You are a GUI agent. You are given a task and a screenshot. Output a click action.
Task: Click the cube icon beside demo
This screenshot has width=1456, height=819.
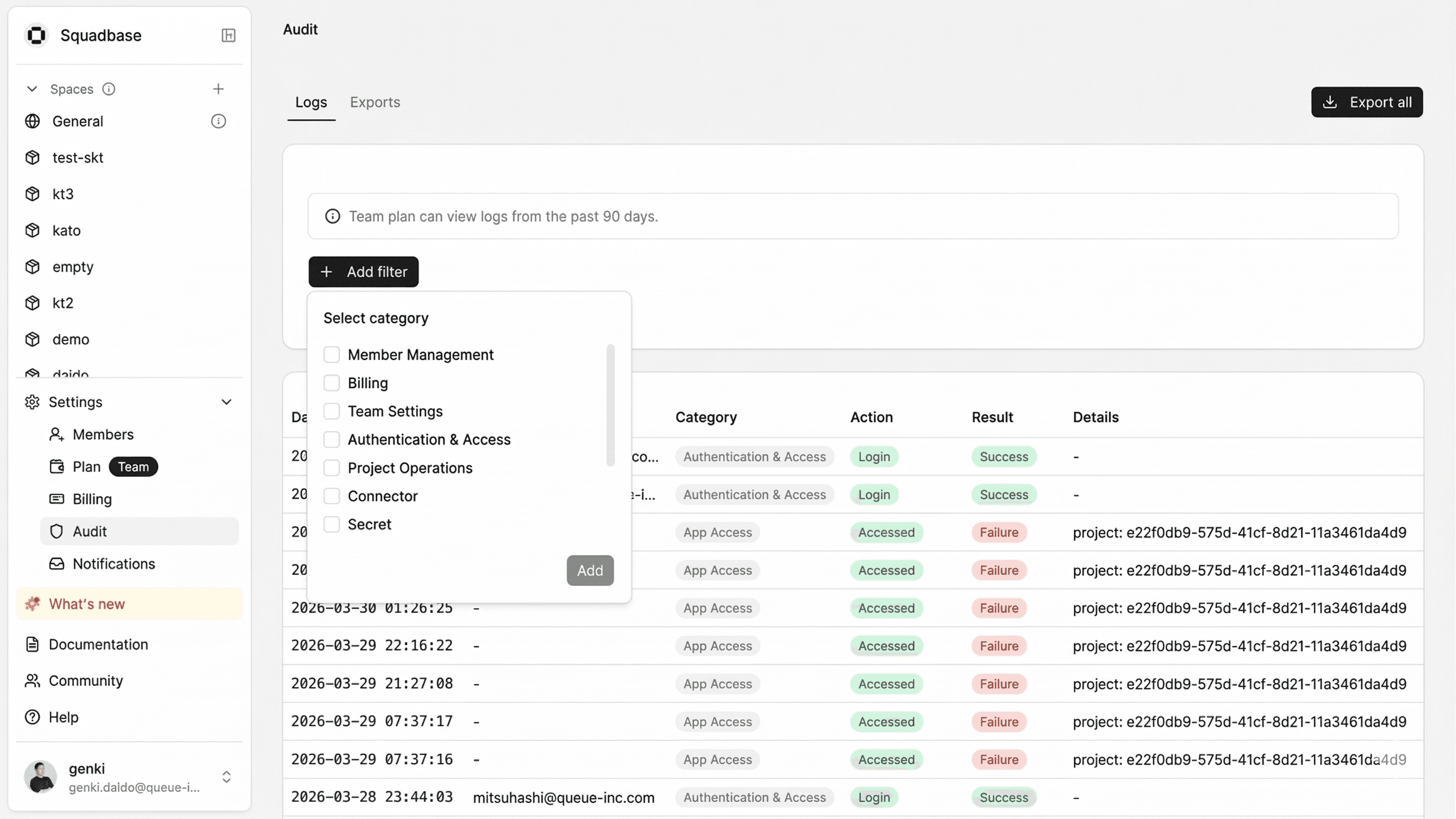32,339
